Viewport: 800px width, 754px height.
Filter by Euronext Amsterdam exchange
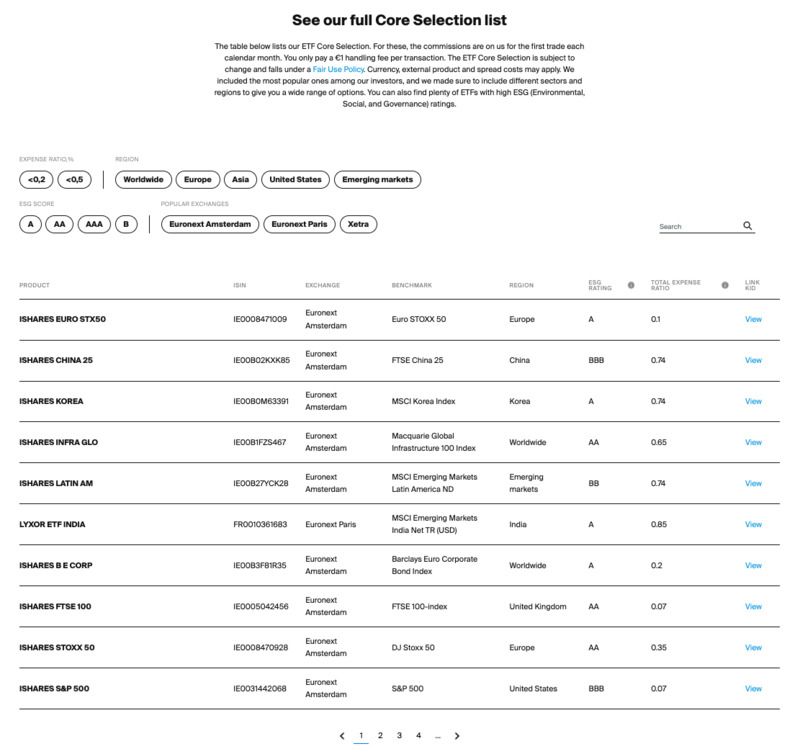coord(210,224)
